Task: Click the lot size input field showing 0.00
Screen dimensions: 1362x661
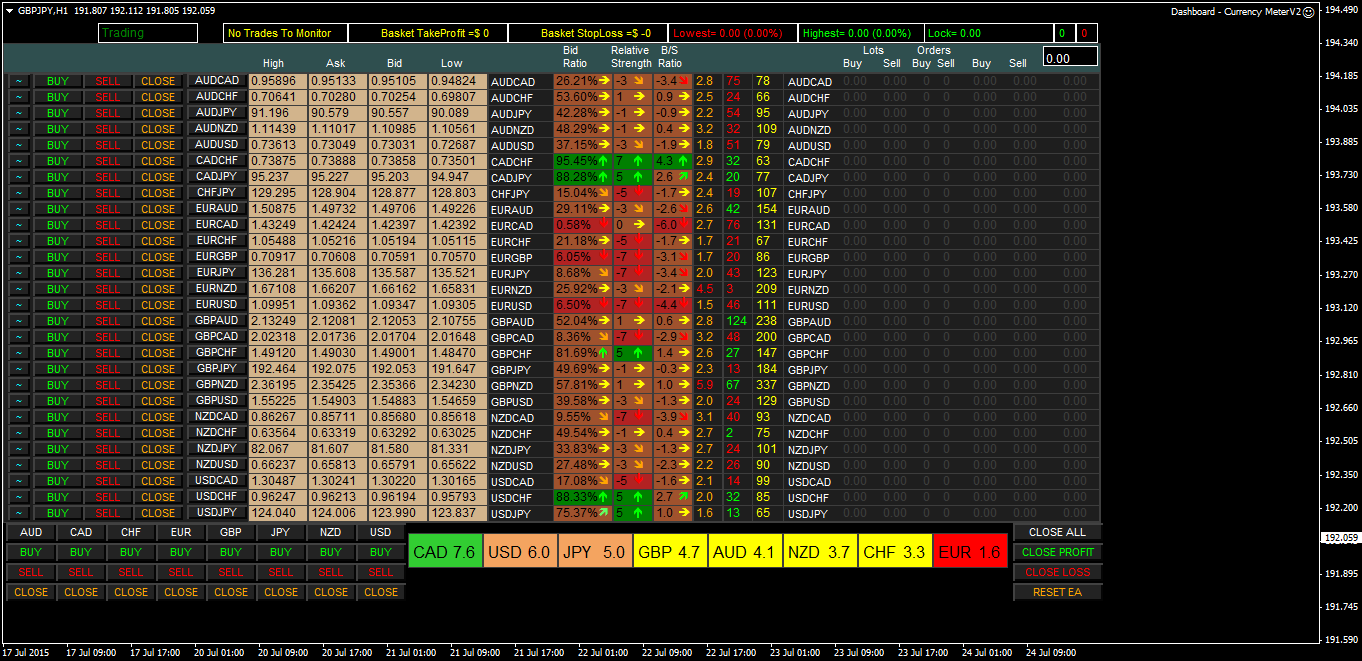Action: pyautogui.click(x=1070, y=57)
